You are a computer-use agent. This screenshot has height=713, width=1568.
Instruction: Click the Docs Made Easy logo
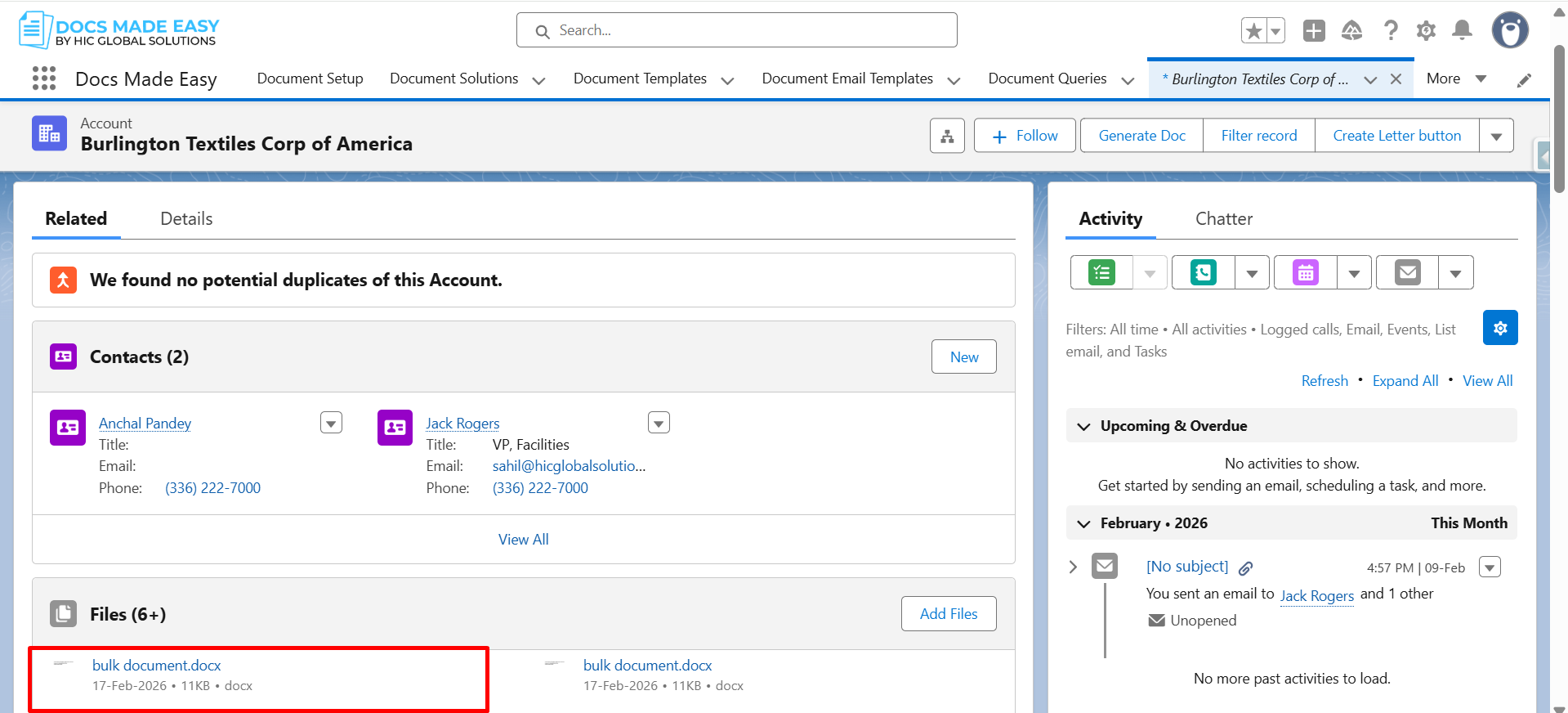(119, 30)
